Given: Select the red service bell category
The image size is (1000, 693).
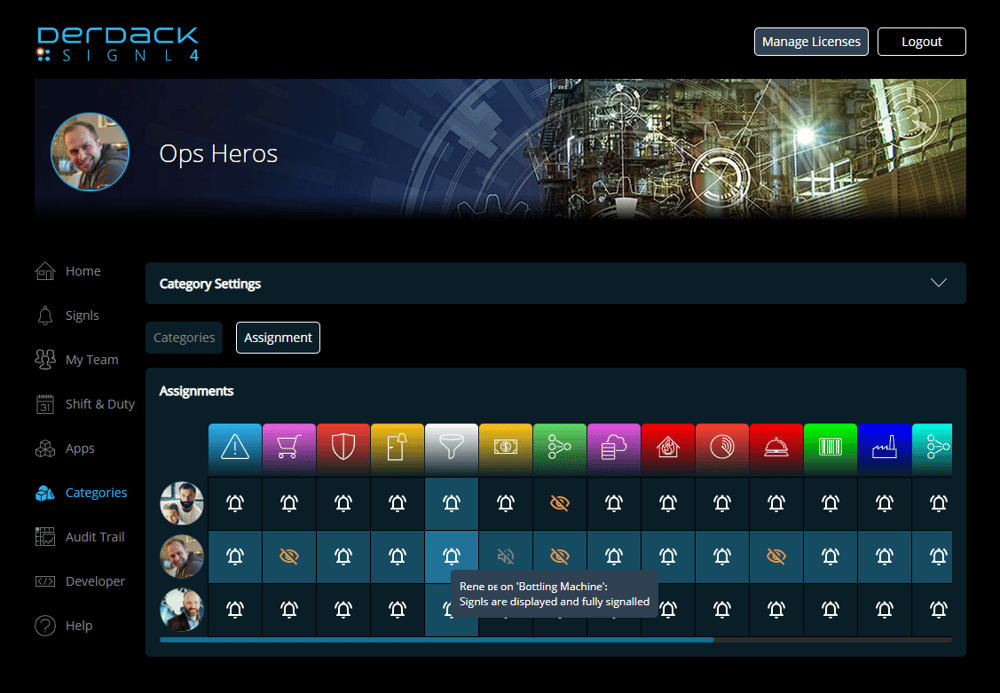Looking at the screenshot, I should click(x=775, y=447).
